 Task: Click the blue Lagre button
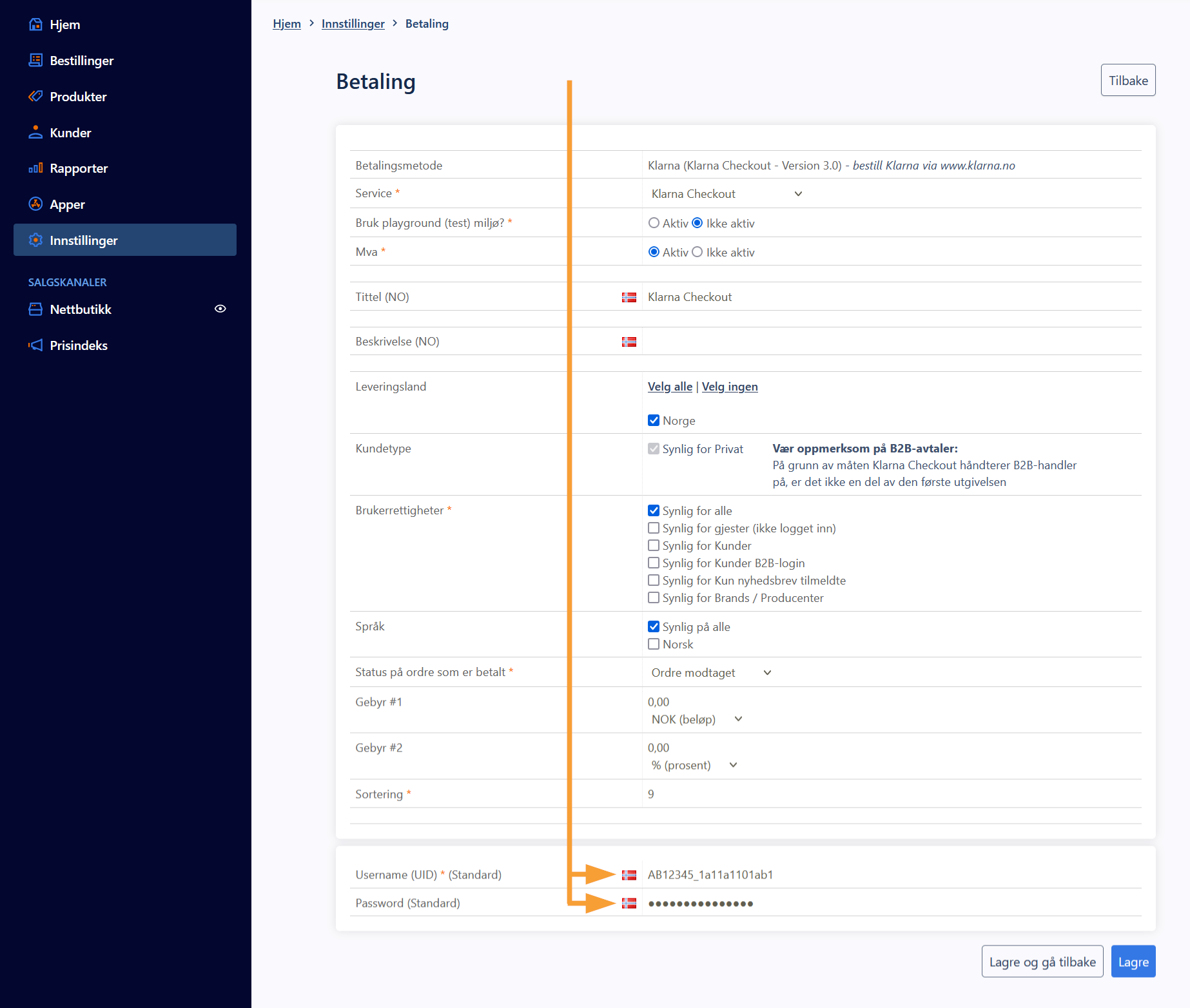coord(1133,962)
